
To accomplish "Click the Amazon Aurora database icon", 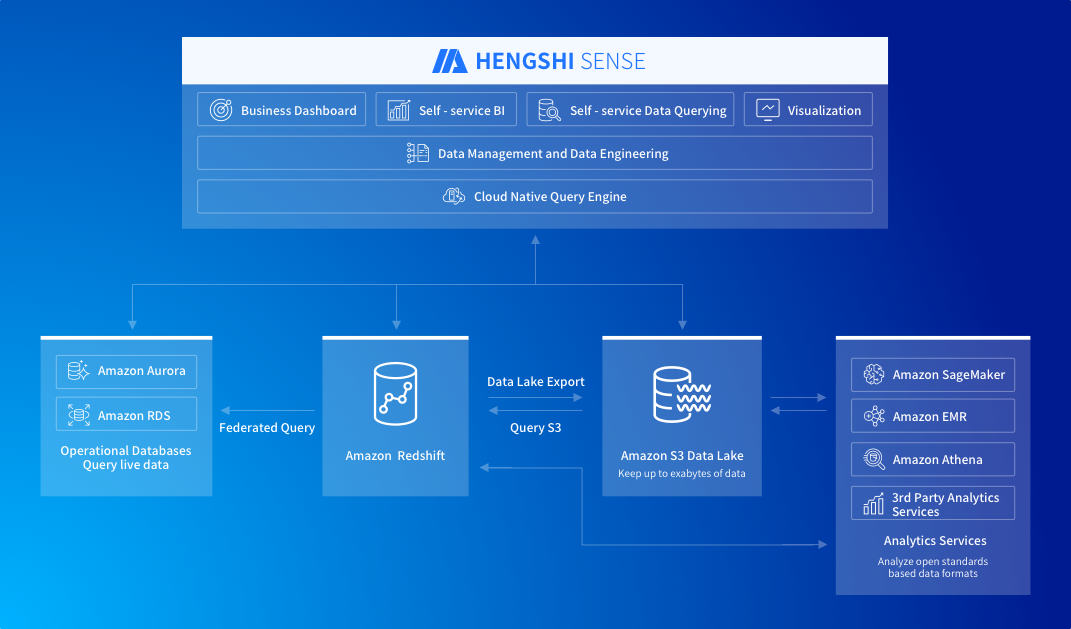I will 79,371.
